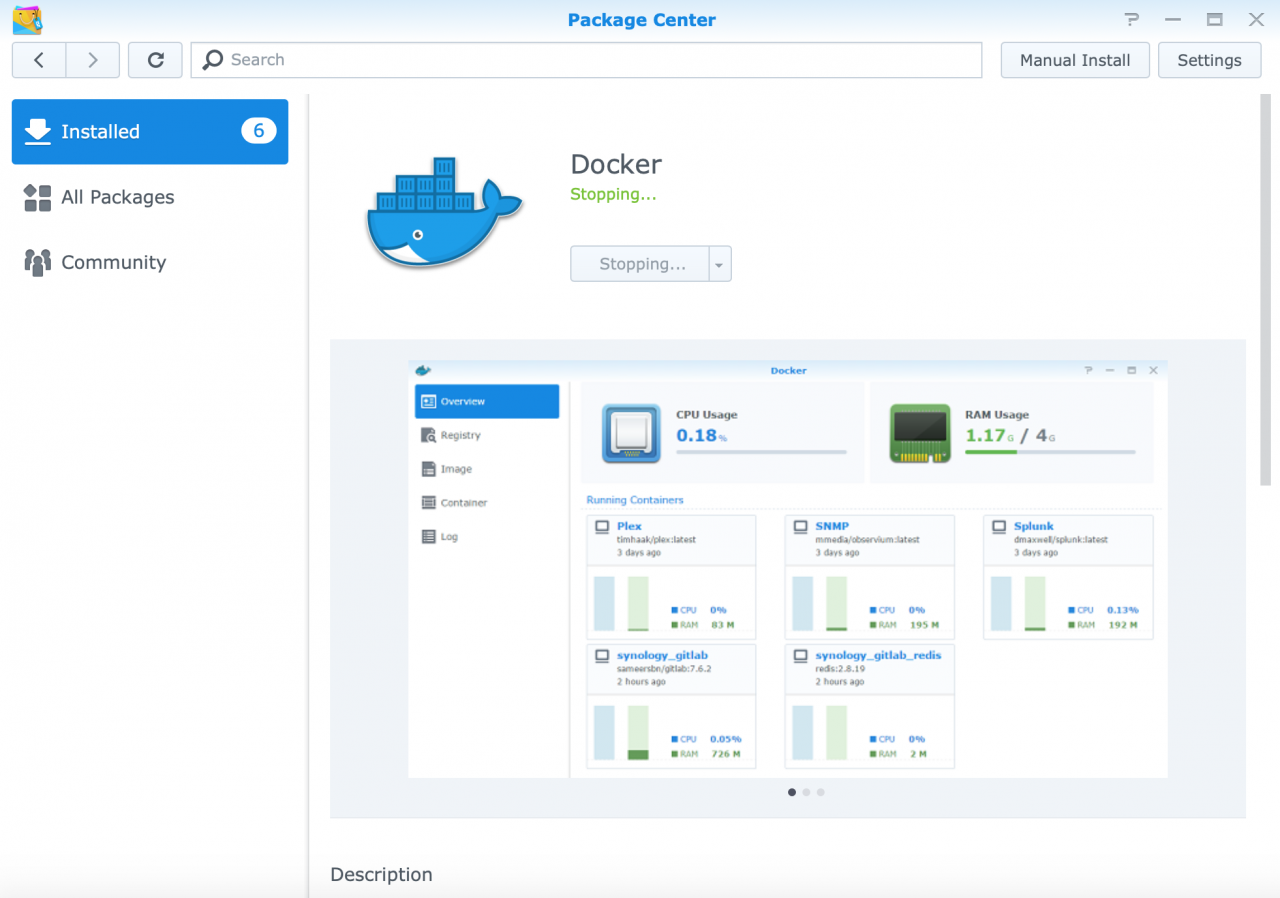Click the Manual Install button

1075,60
